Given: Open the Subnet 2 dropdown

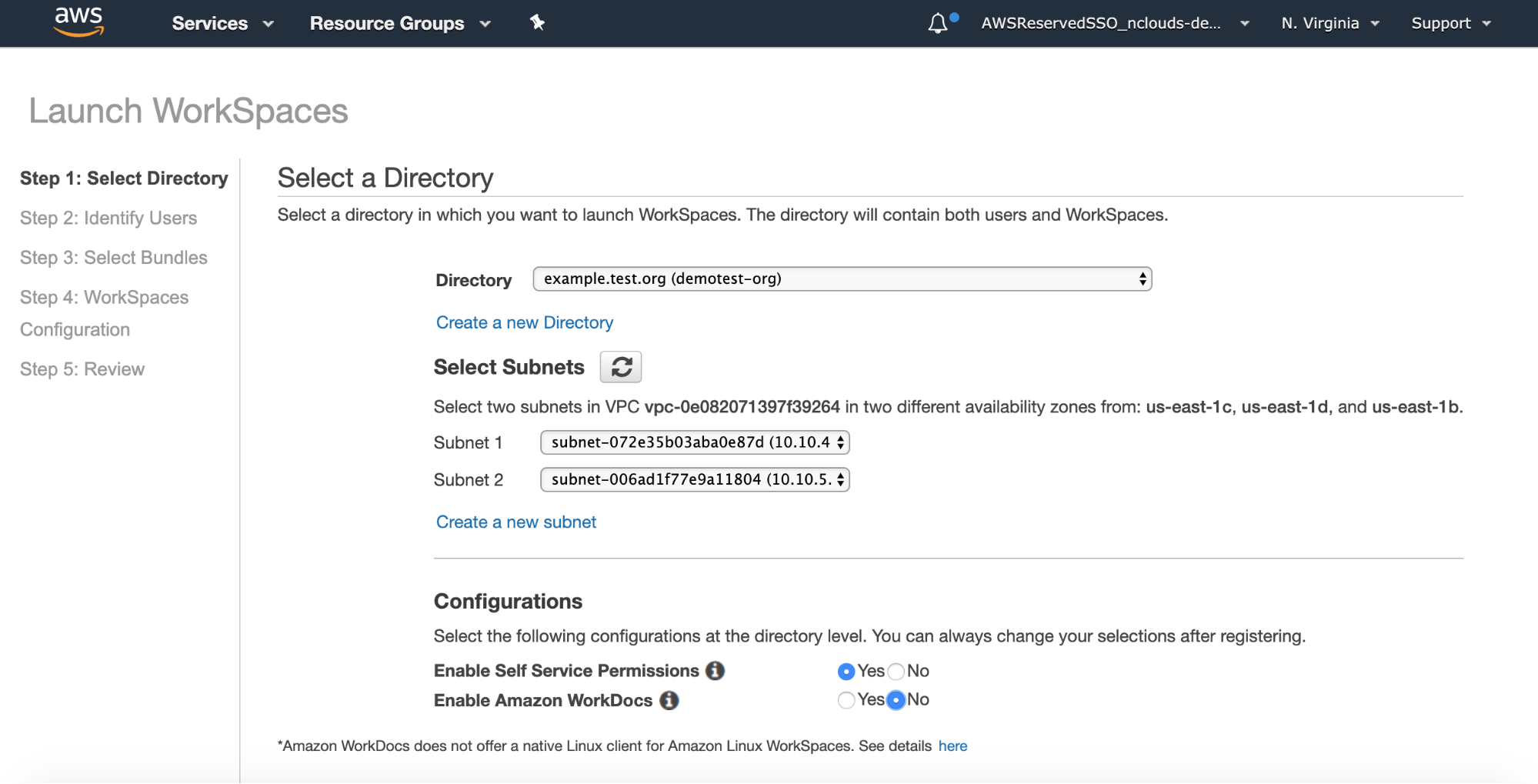Looking at the screenshot, I should point(695,479).
